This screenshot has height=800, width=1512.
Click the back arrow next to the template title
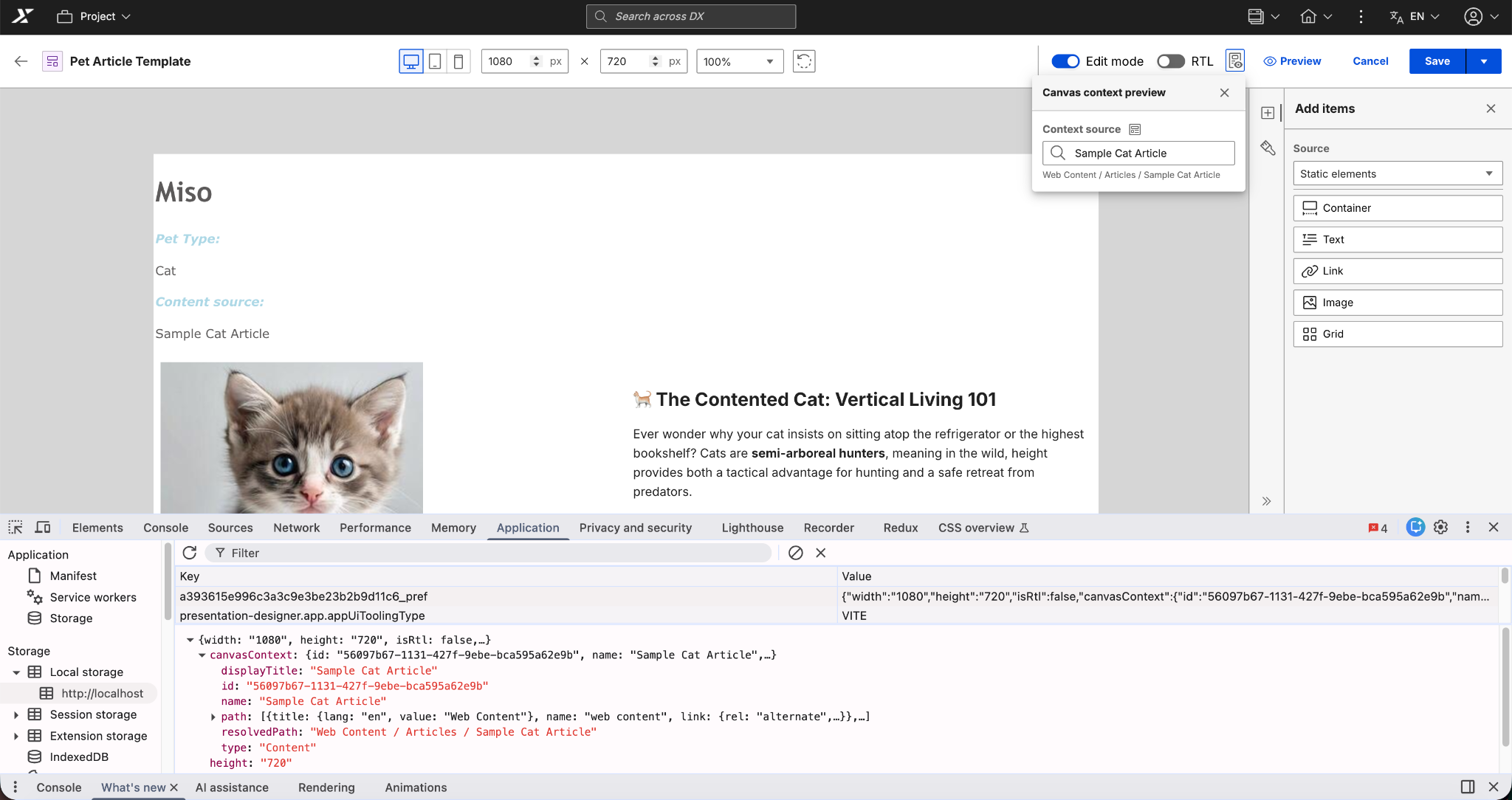coord(21,61)
